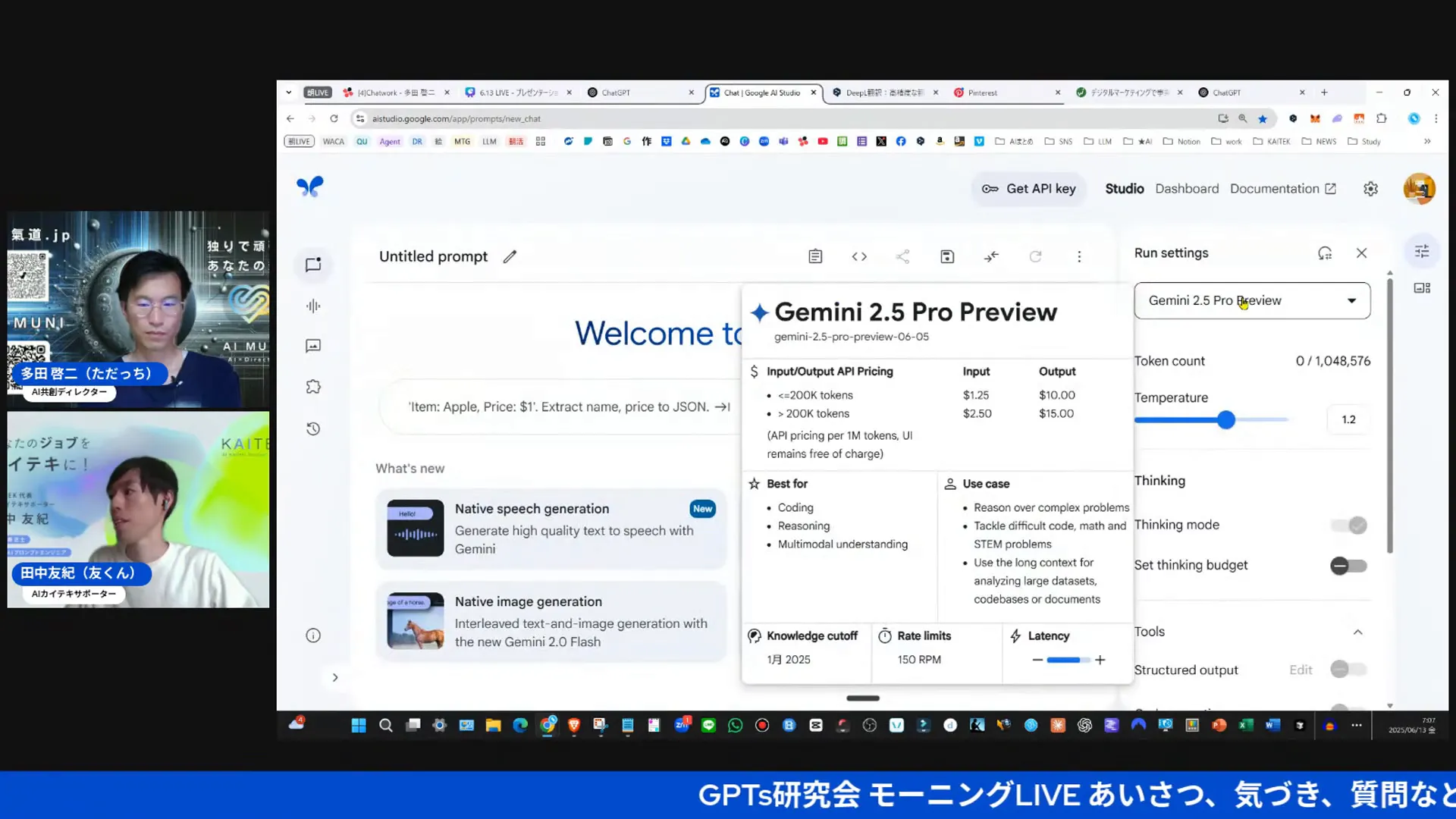Click the Run settings sliders icon at far right
The height and width of the screenshot is (819, 1456).
[x=1422, y=251]
